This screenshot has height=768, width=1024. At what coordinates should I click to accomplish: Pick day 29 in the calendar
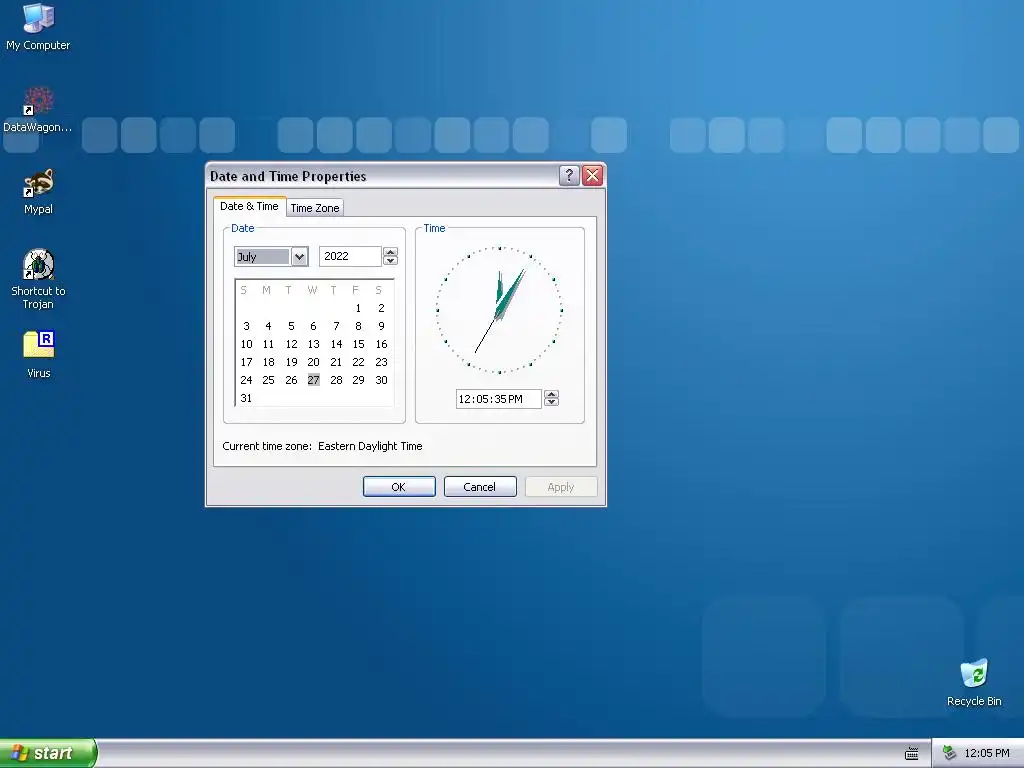click(x=358, y=380)
